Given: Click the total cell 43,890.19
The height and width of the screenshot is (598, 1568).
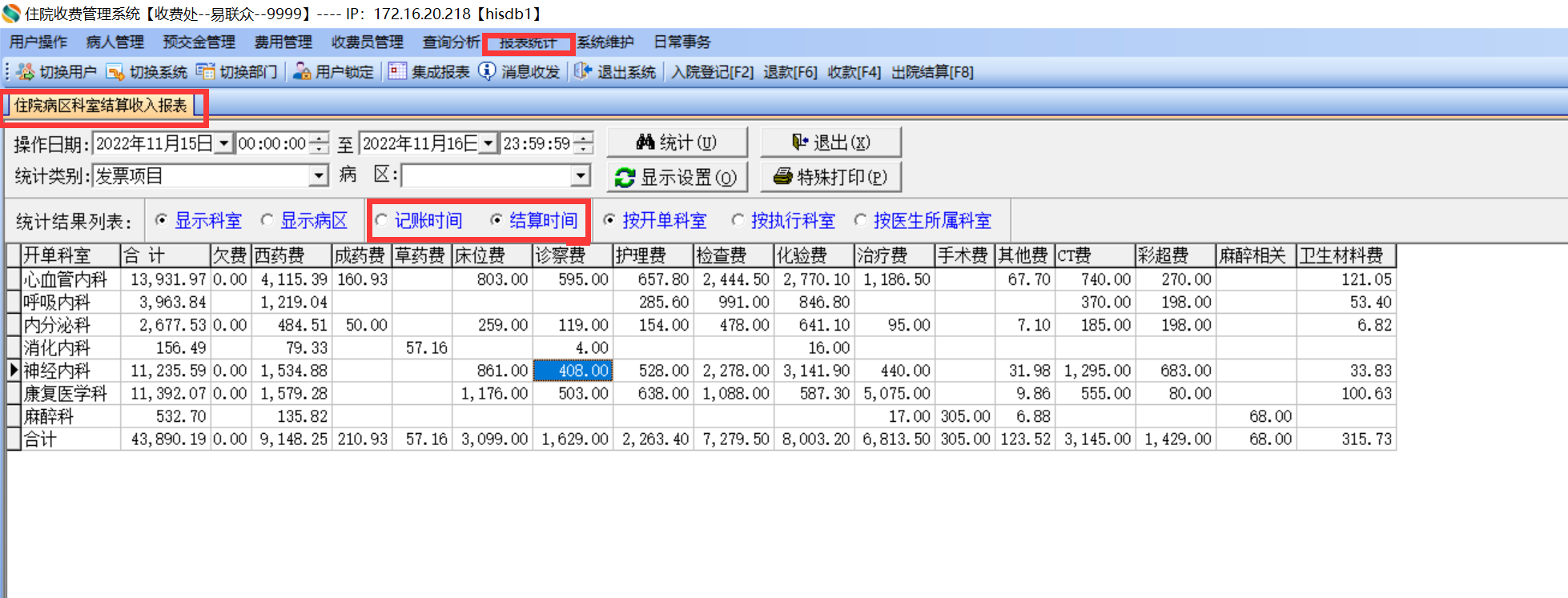Looking at the screenshot, I should [165, 439].
